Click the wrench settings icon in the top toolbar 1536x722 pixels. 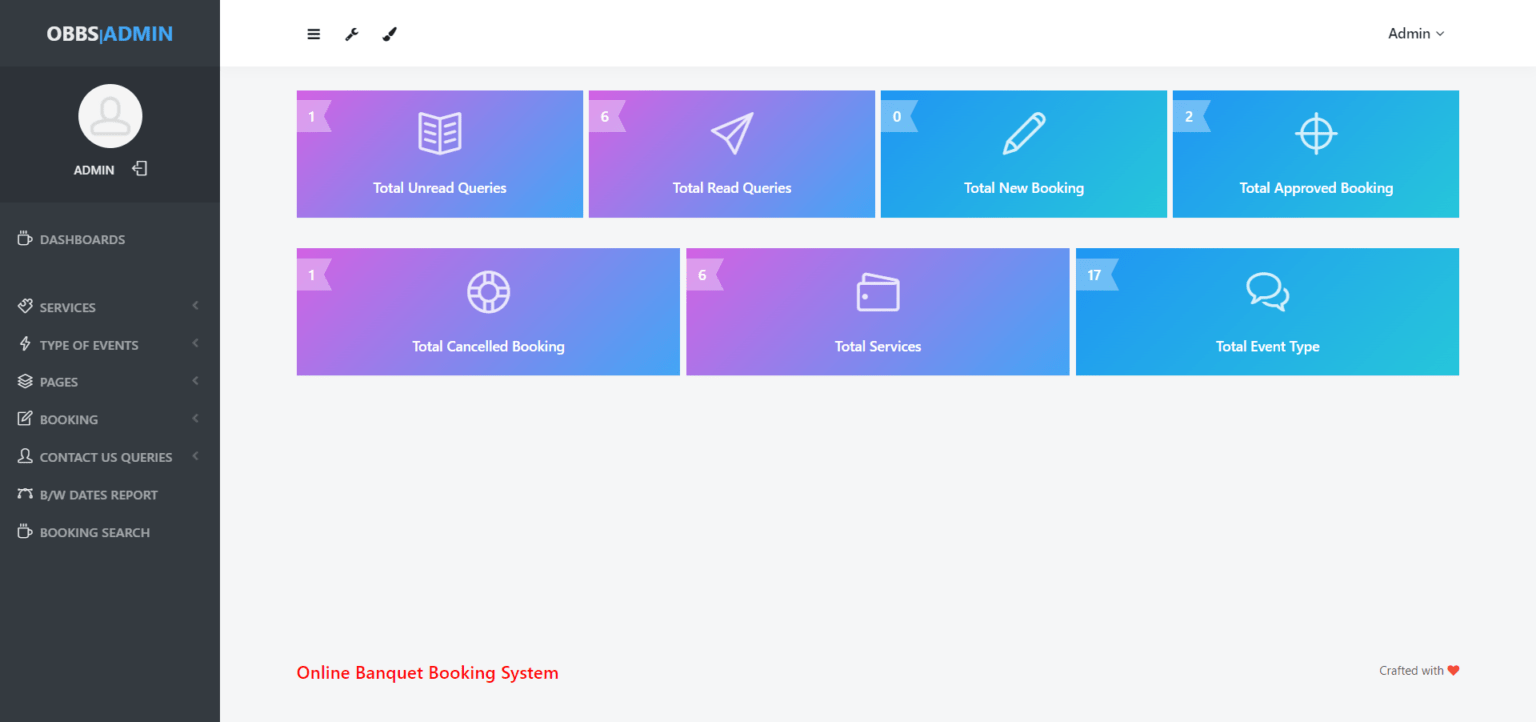click(351, 33)
